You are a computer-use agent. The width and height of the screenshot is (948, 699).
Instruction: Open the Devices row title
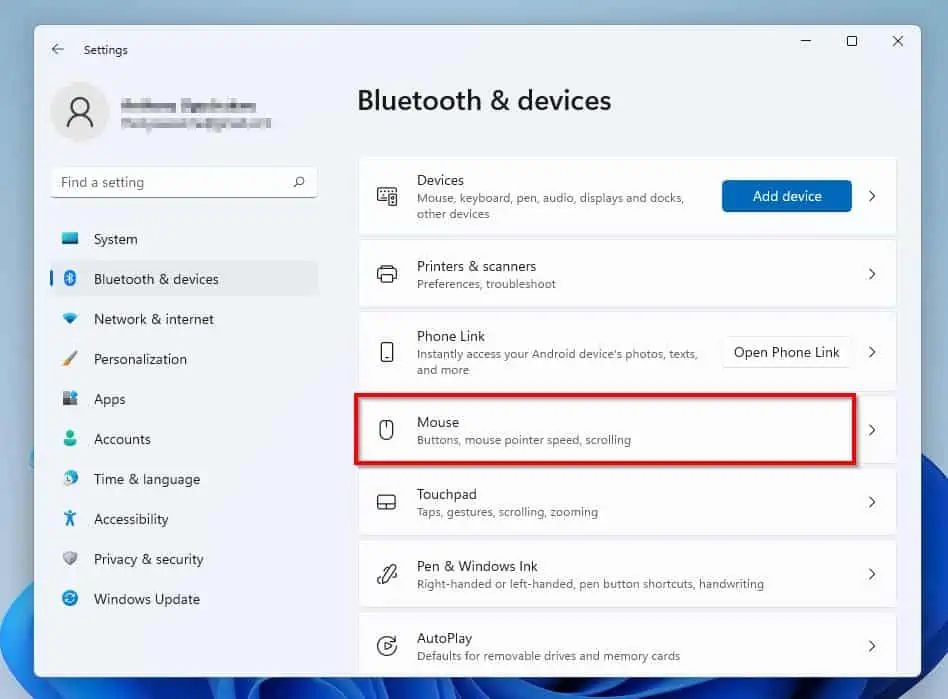pos(440,180)
